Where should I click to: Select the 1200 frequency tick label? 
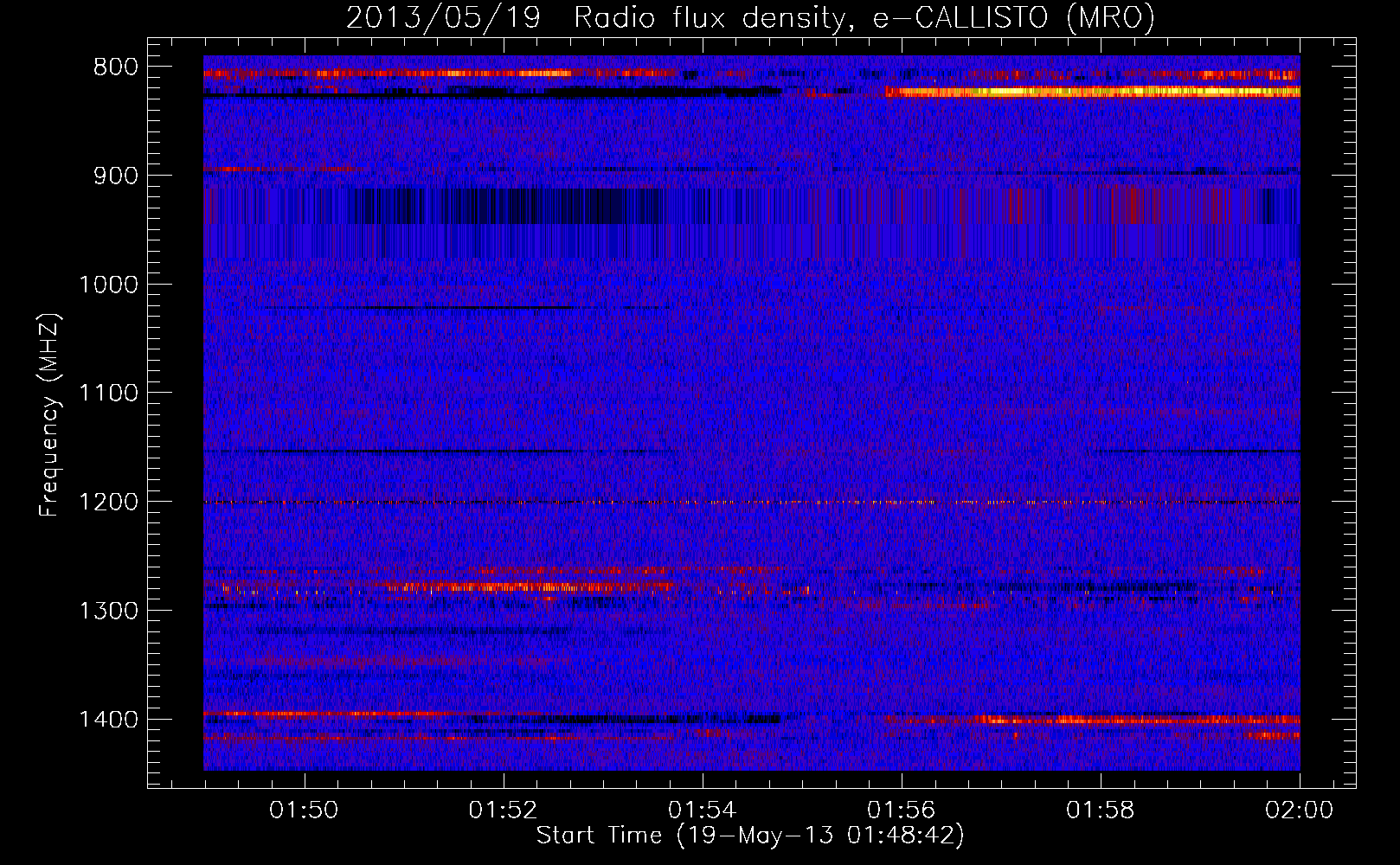[x=108, y=503]
